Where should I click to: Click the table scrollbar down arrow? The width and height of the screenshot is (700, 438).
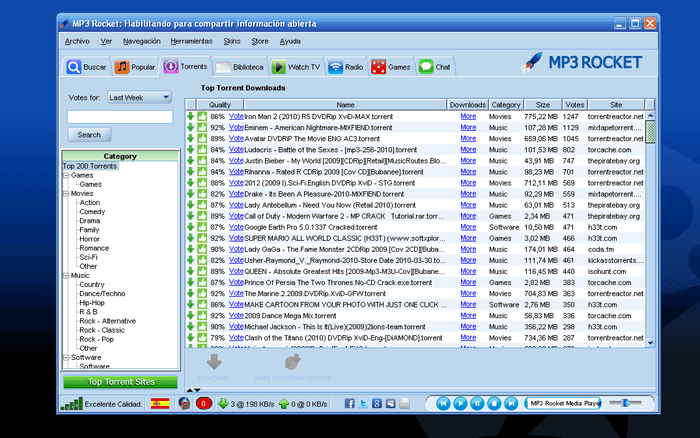pos(650,343)
